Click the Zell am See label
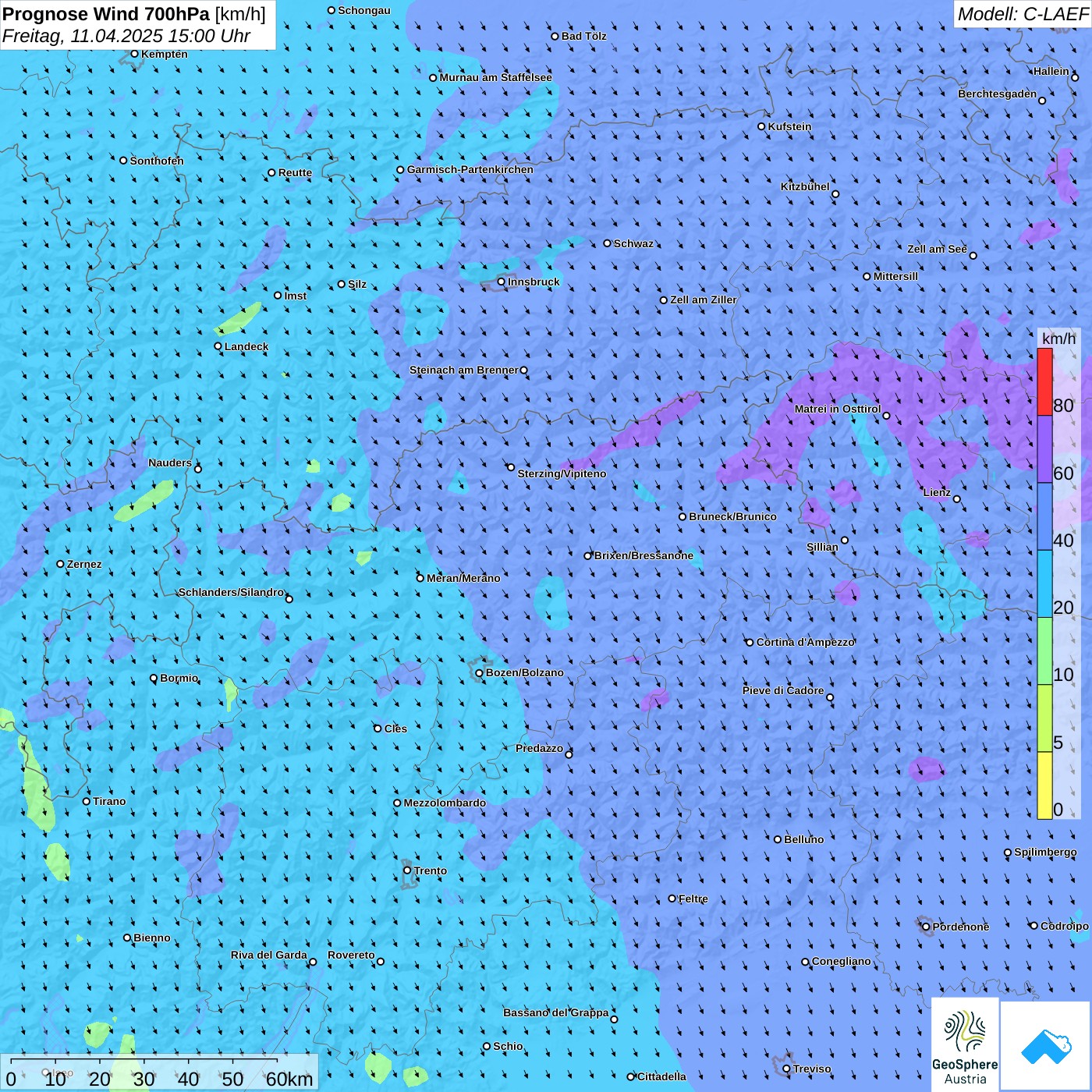1092x1092 pixels. [x=937, y=249]
